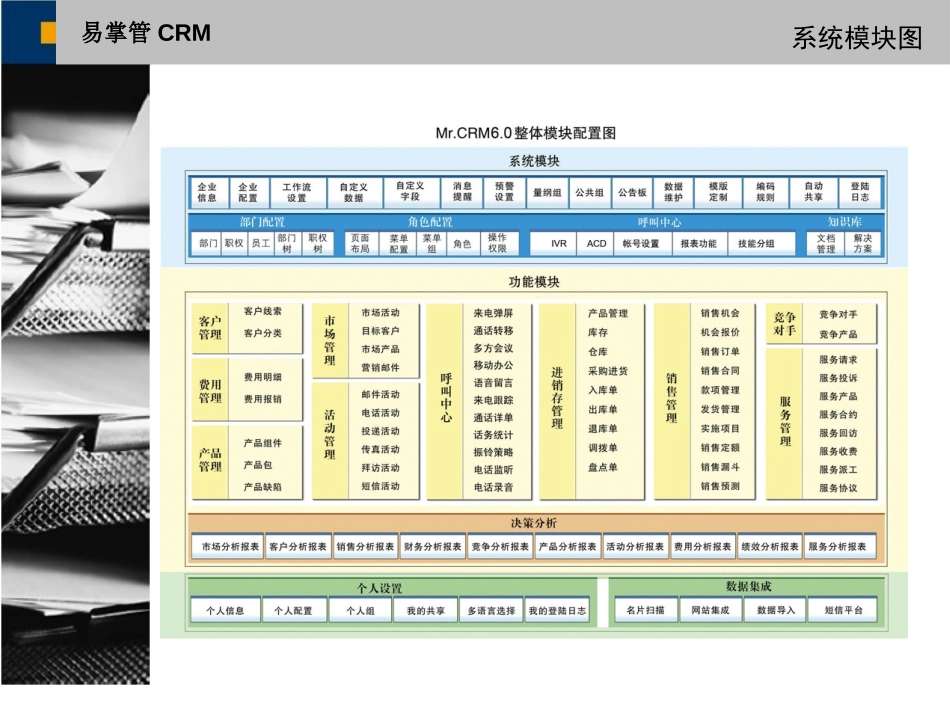
Task: Select the 模版定制 box
Action: pyautogui.click(x=719, y=193)
